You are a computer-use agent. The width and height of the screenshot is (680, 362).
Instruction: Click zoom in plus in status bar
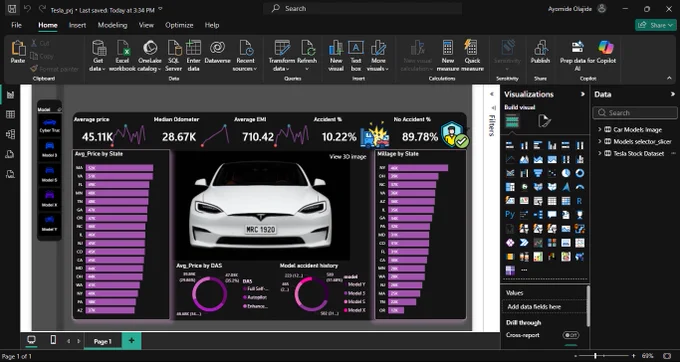click(x=634, y=356)
